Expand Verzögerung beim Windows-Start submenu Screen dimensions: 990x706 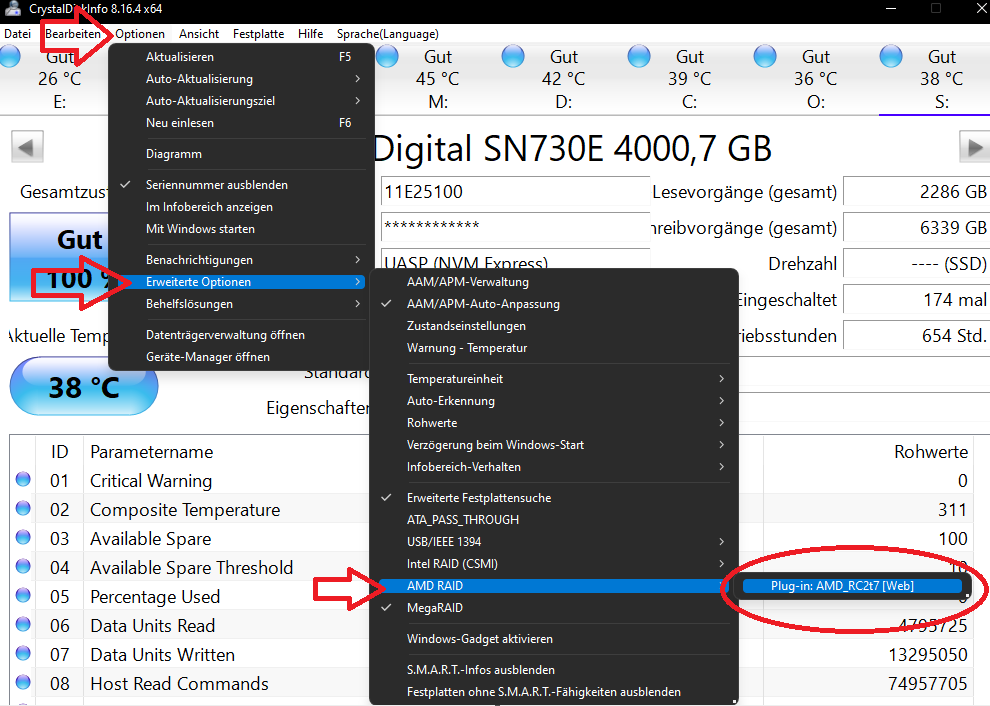(x=554, y=445)
